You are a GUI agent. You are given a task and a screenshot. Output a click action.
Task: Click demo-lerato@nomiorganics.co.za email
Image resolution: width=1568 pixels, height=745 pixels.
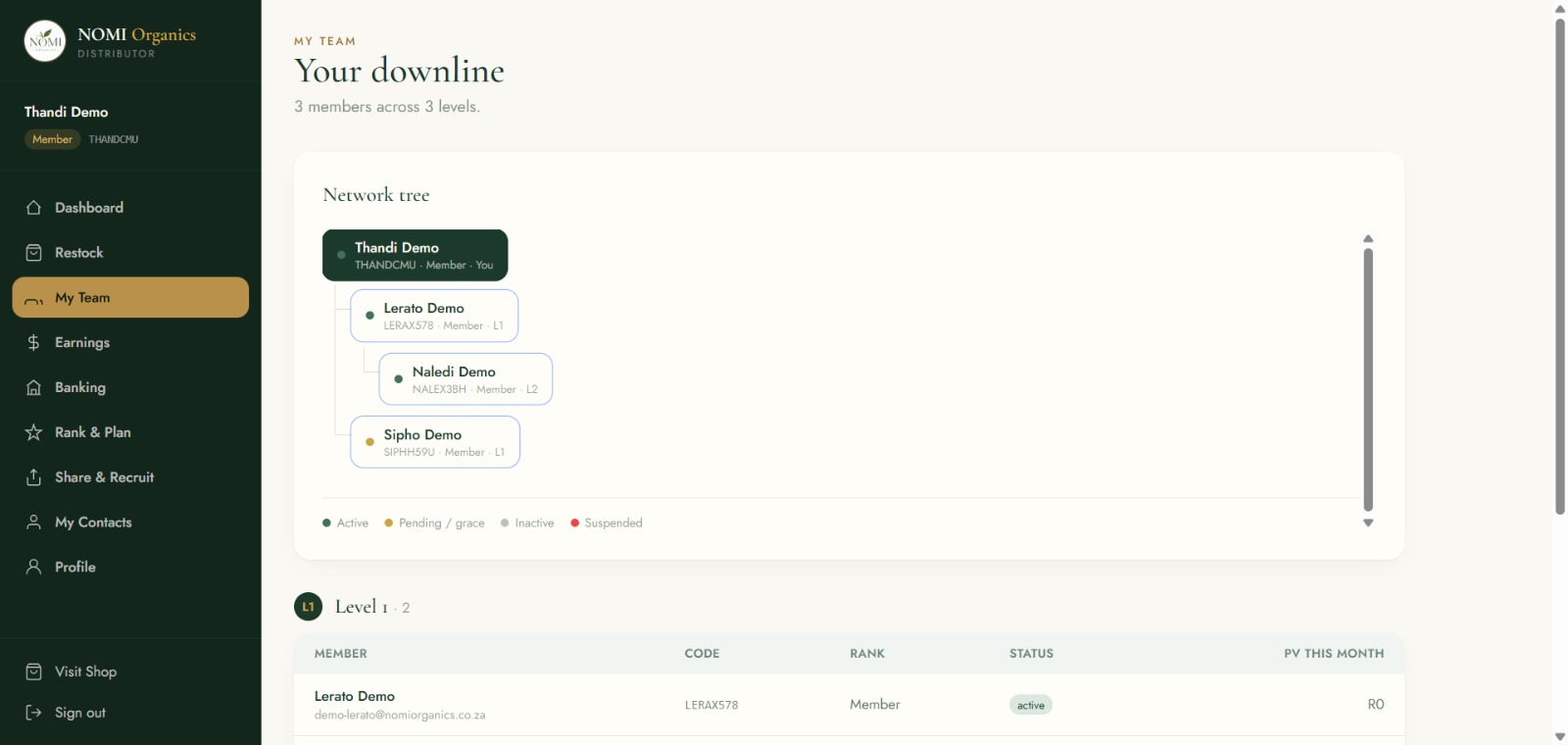400,716
